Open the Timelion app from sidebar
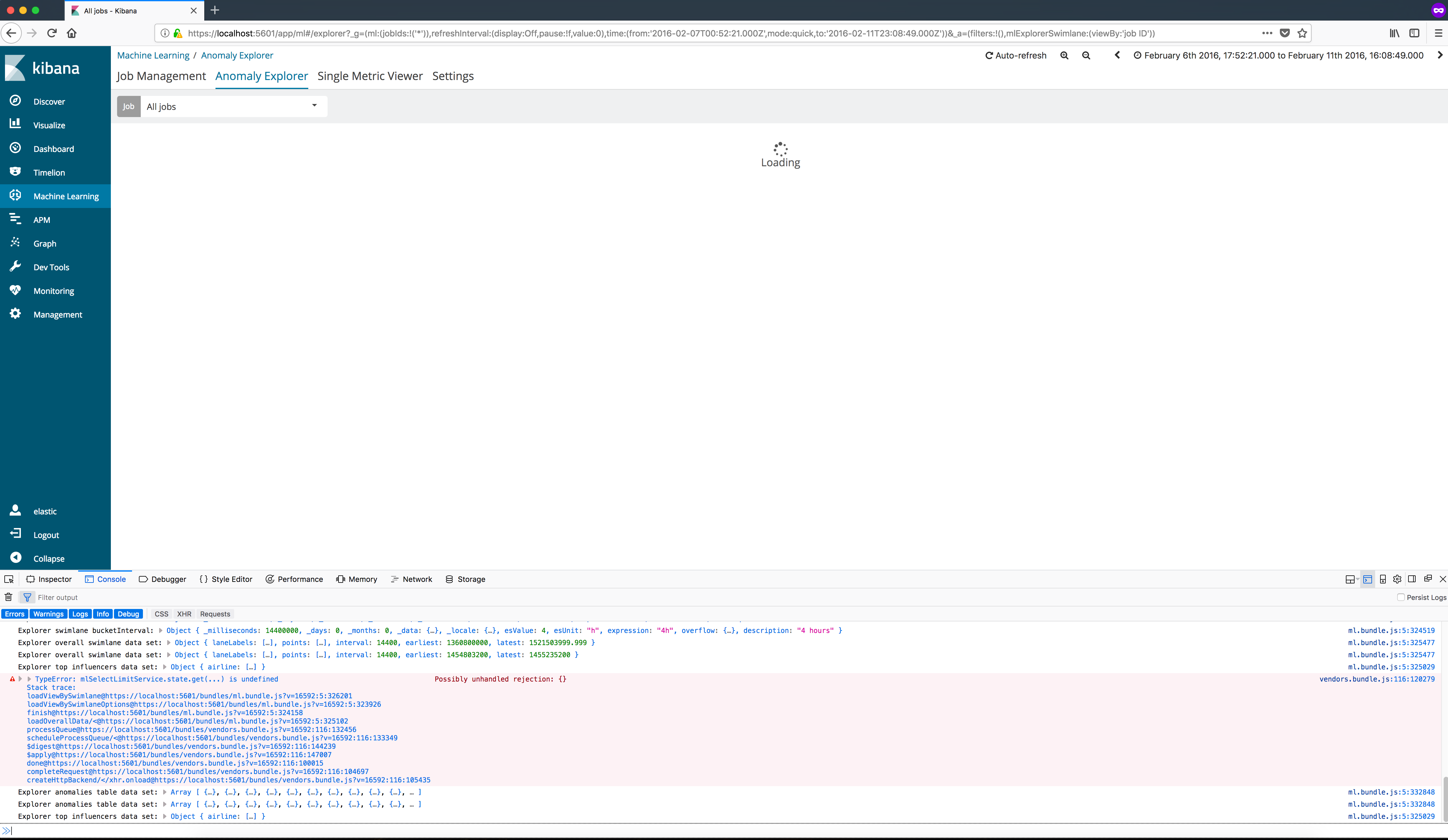The height and width of the screenshot is (840, 1448). pos(48,172)
